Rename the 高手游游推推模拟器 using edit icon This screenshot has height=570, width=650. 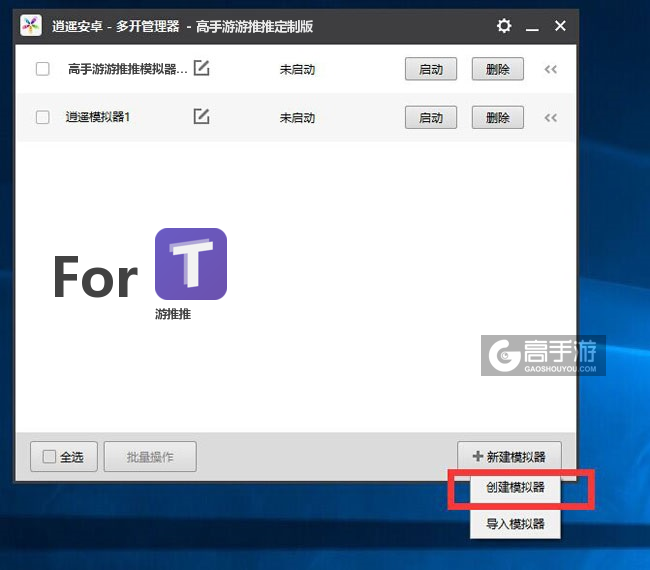coord(201,69)
